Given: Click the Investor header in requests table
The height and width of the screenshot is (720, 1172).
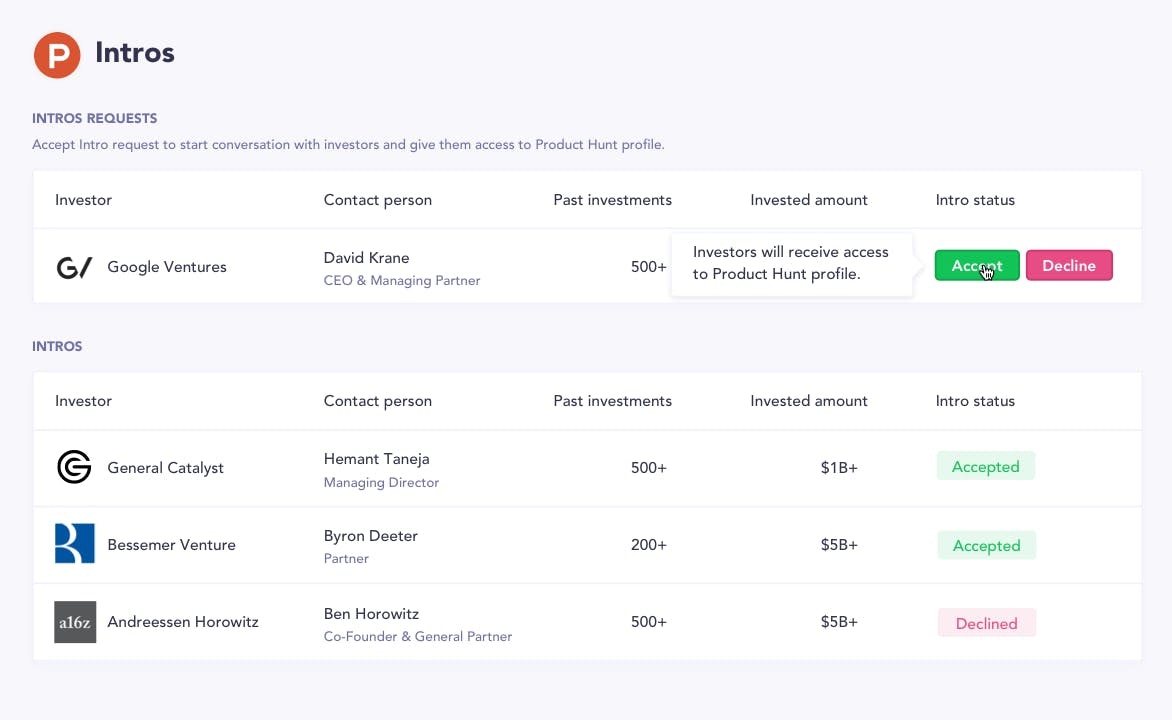Looking at the screenshot, I should click(83, 200).
